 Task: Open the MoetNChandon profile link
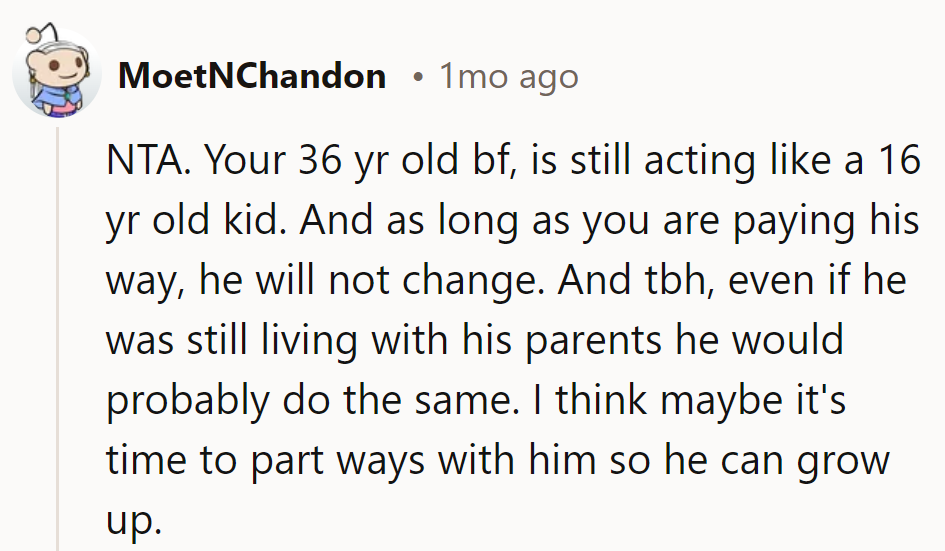[251, 77]
